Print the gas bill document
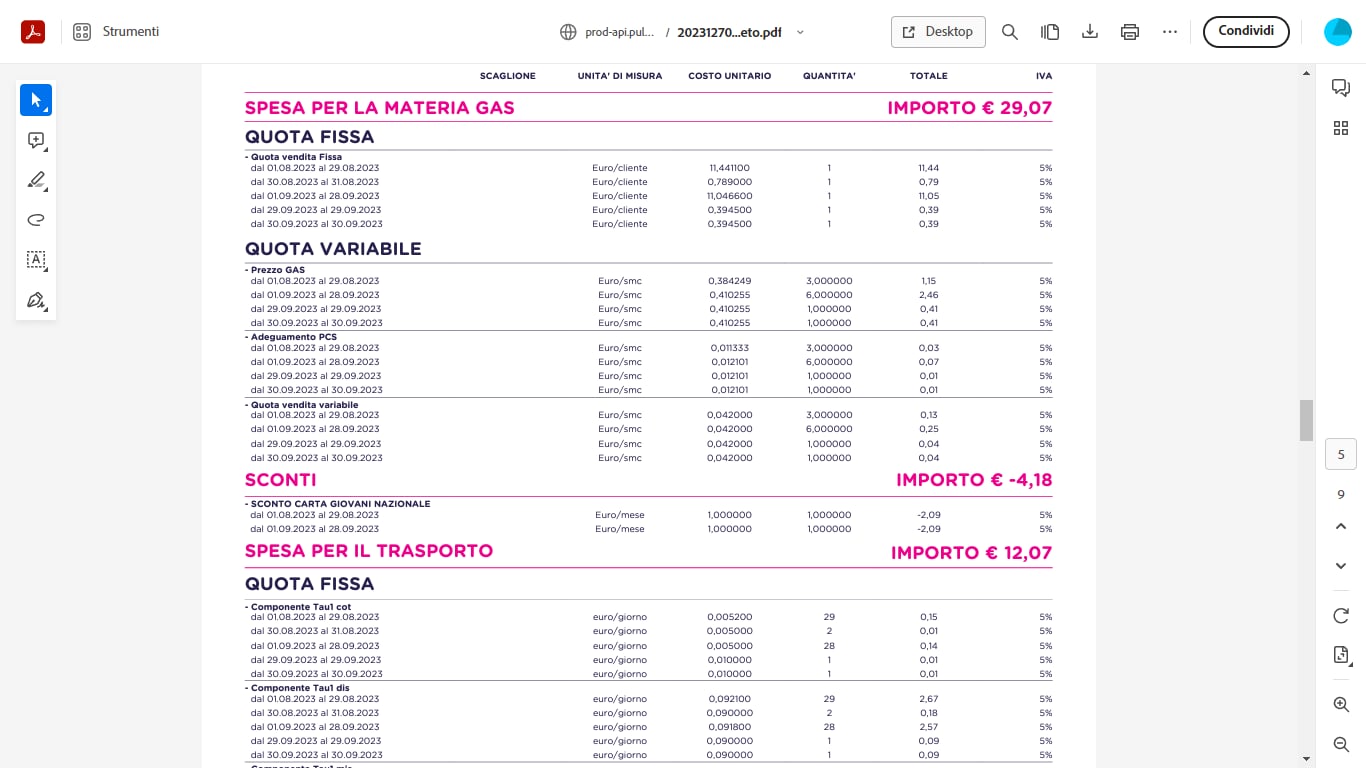The height and width of the screenshot is (768, 1366). (1130, 32)
